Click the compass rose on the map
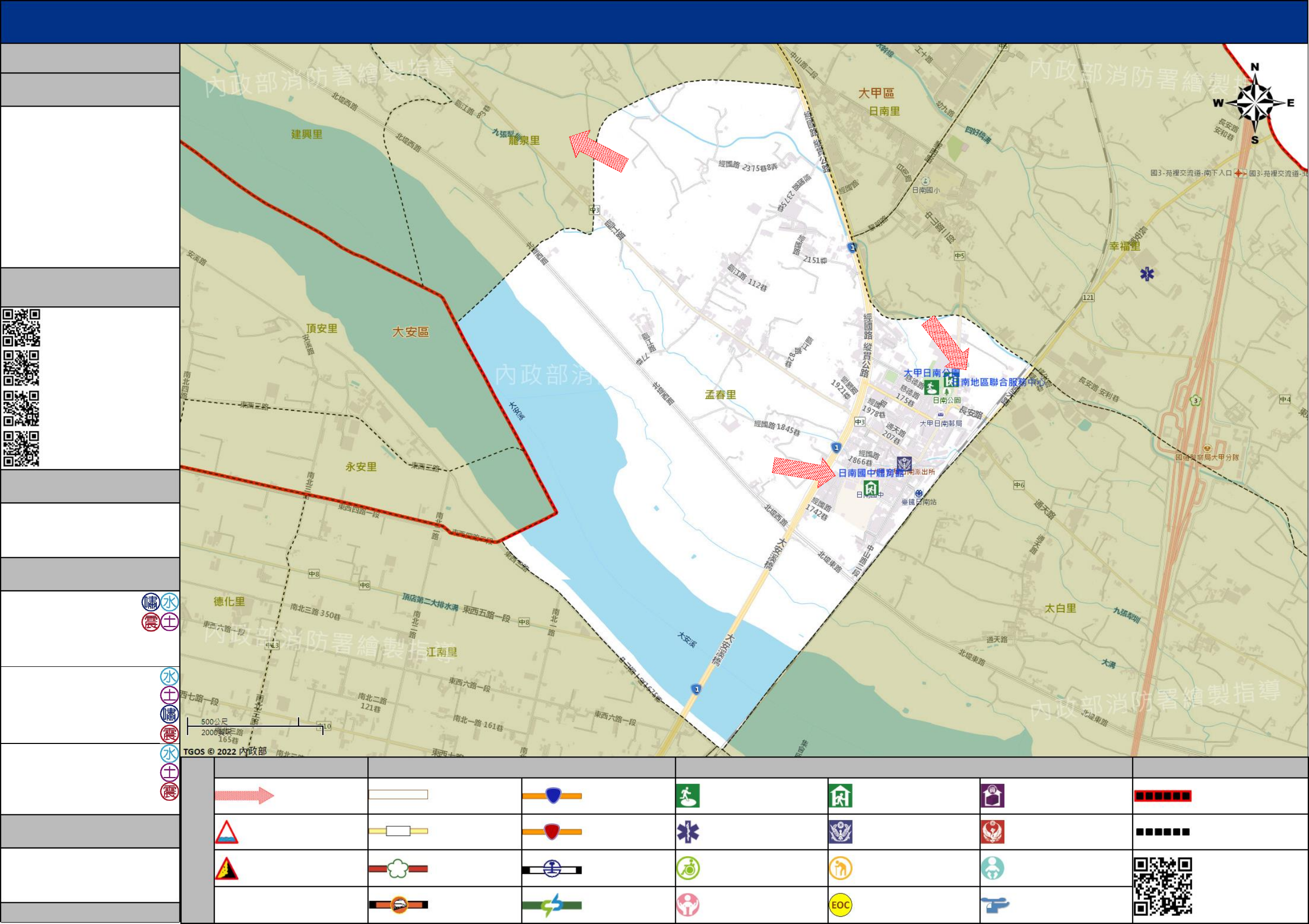 1255,104
